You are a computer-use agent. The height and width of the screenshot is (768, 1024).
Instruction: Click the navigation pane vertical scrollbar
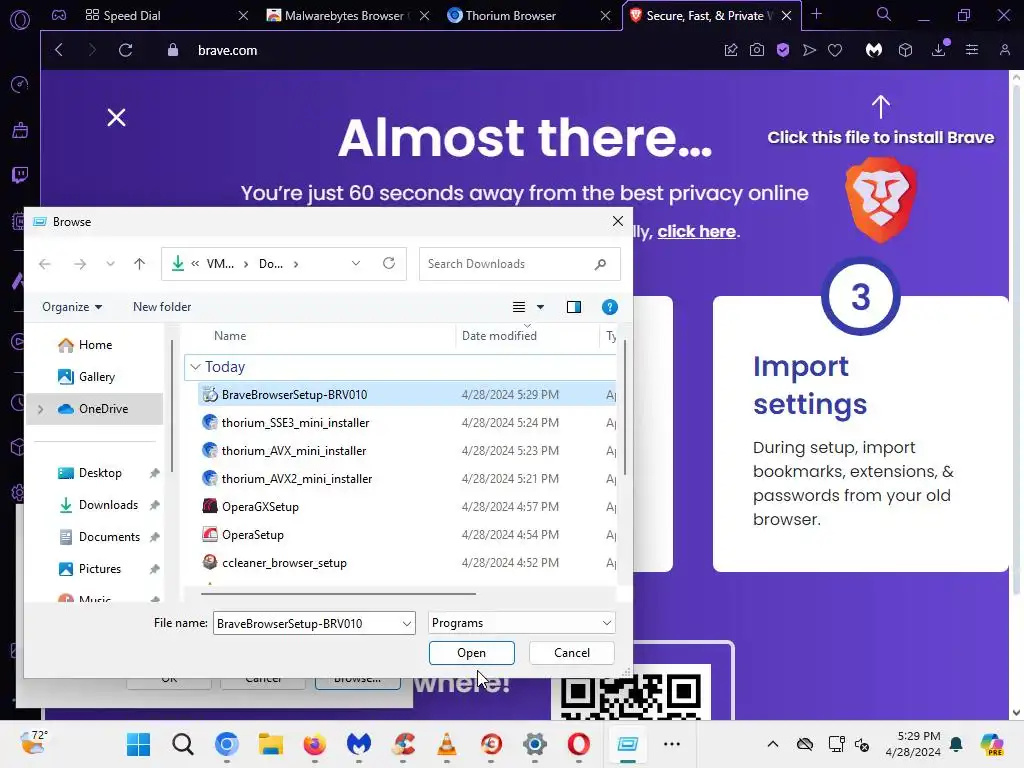pyautogui.click(x=172, y=405)
